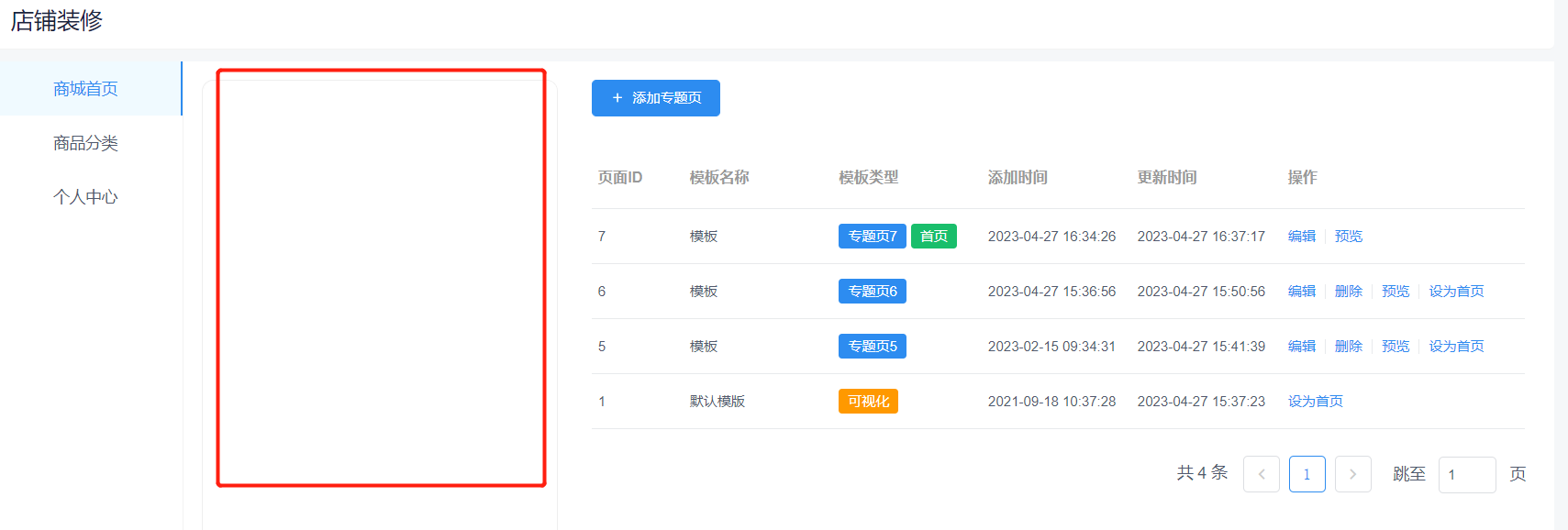
Task: Click the 模板类型 column header
Action: (x=869, y=178)
